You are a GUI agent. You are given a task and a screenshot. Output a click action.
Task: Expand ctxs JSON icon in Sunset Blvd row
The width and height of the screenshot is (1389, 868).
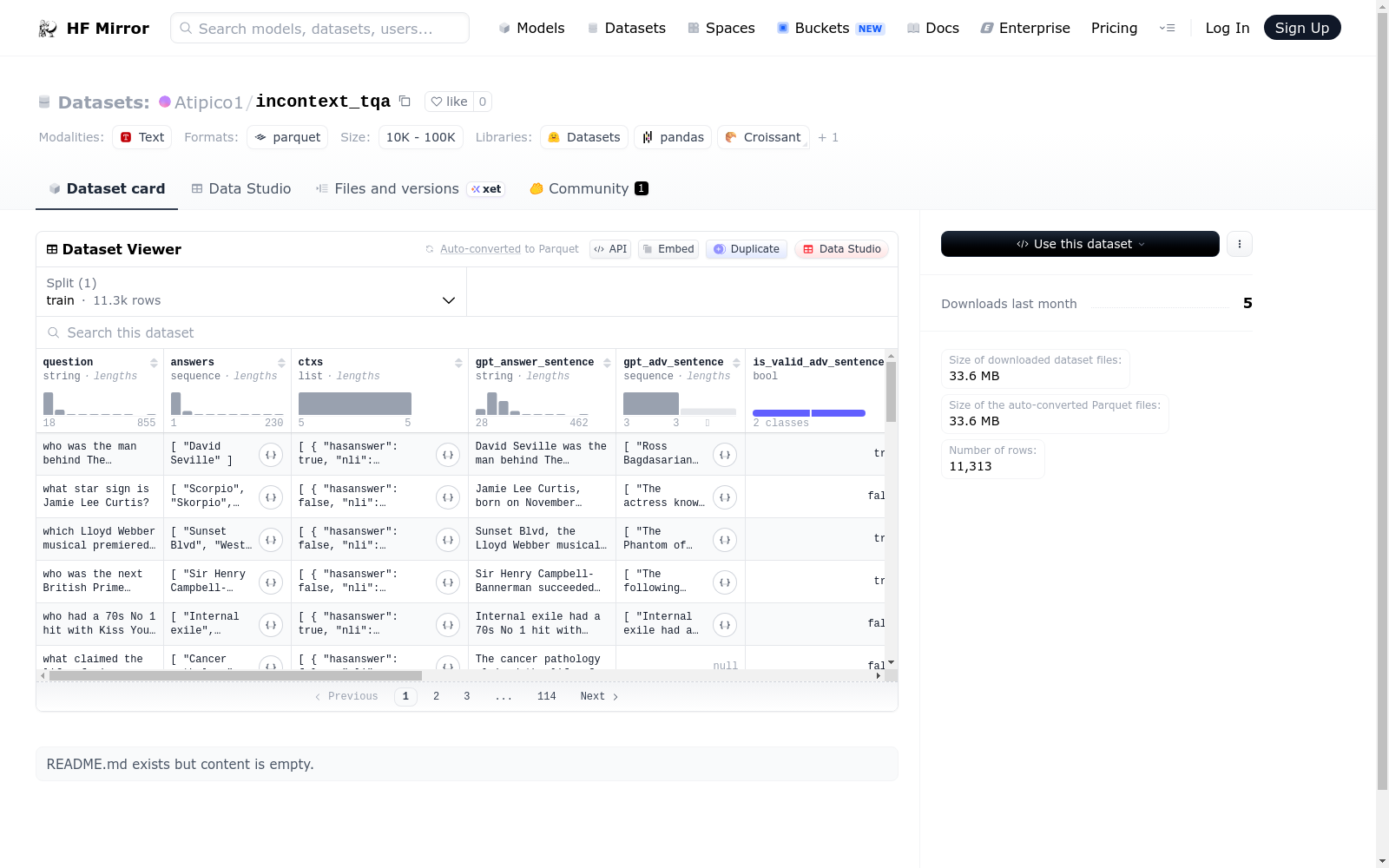(448, 539)
